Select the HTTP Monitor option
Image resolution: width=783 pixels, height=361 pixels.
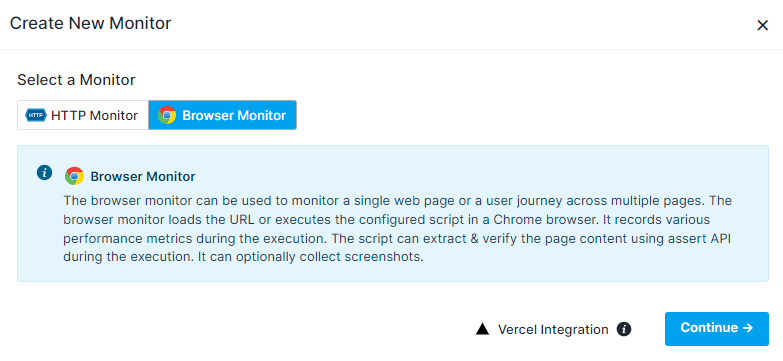tap(83, 115)
